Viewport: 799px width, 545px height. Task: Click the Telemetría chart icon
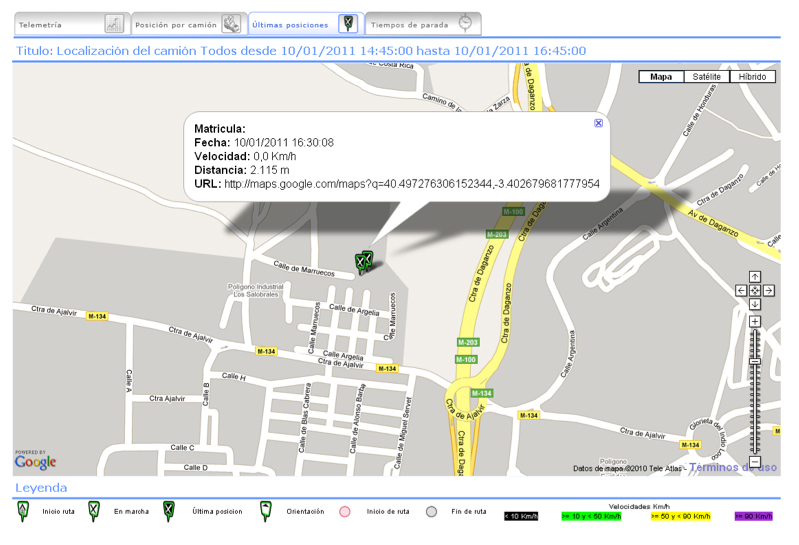(114, 24)
